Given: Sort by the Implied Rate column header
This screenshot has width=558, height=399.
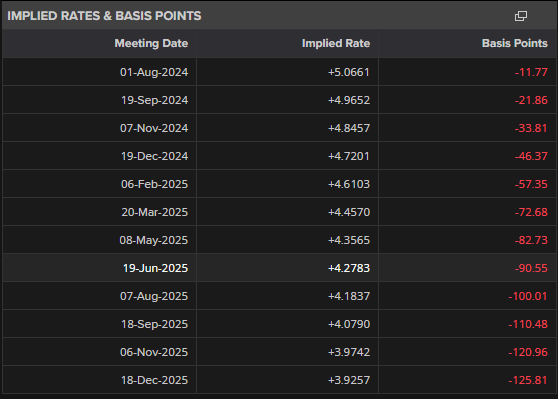Looking at the screenshot, I should click(336, 43).
